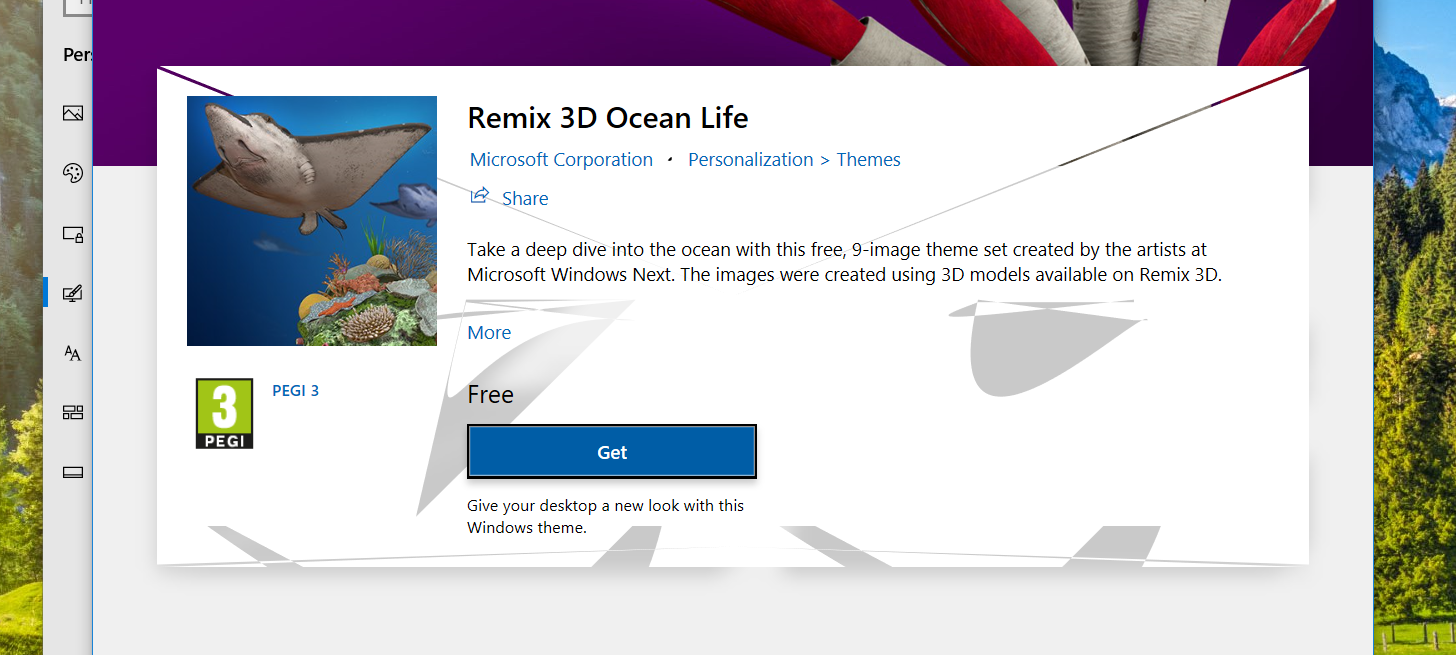Screen dimensions: 1456x655
Task: Open Lock screen icon in Settings sidebar
Action: 72,234
